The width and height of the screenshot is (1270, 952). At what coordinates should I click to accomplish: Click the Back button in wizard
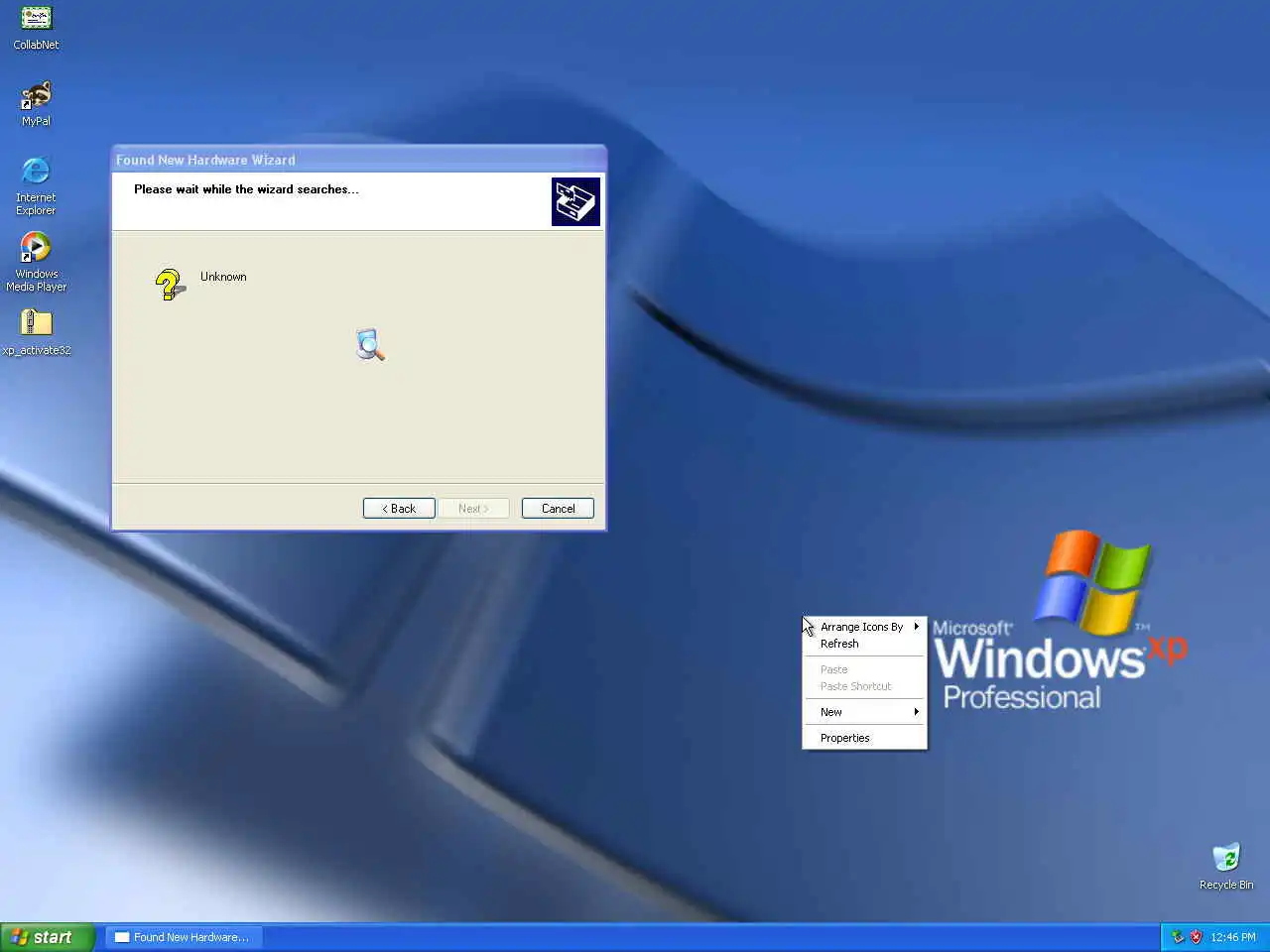pos(399,509)
